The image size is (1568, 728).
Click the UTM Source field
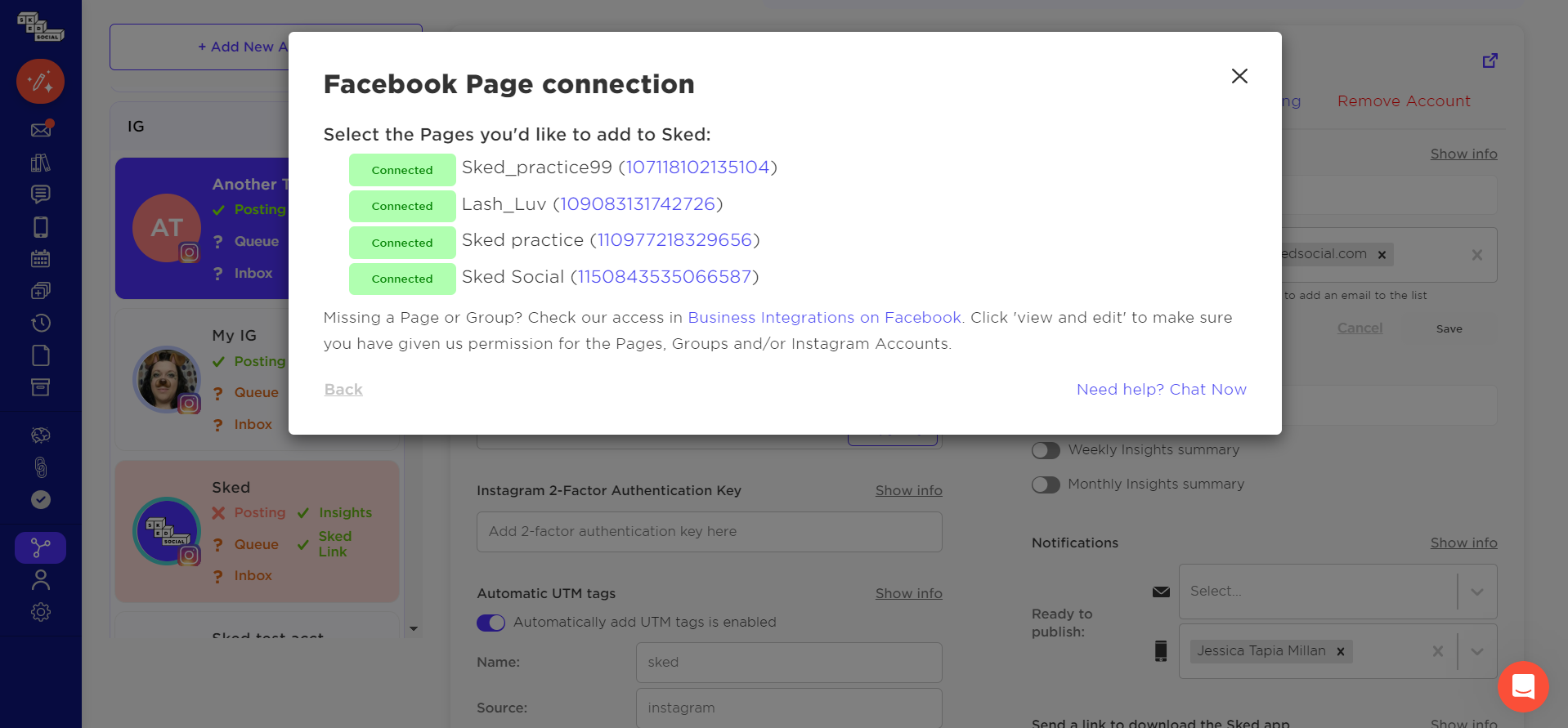tap(789, 708)
